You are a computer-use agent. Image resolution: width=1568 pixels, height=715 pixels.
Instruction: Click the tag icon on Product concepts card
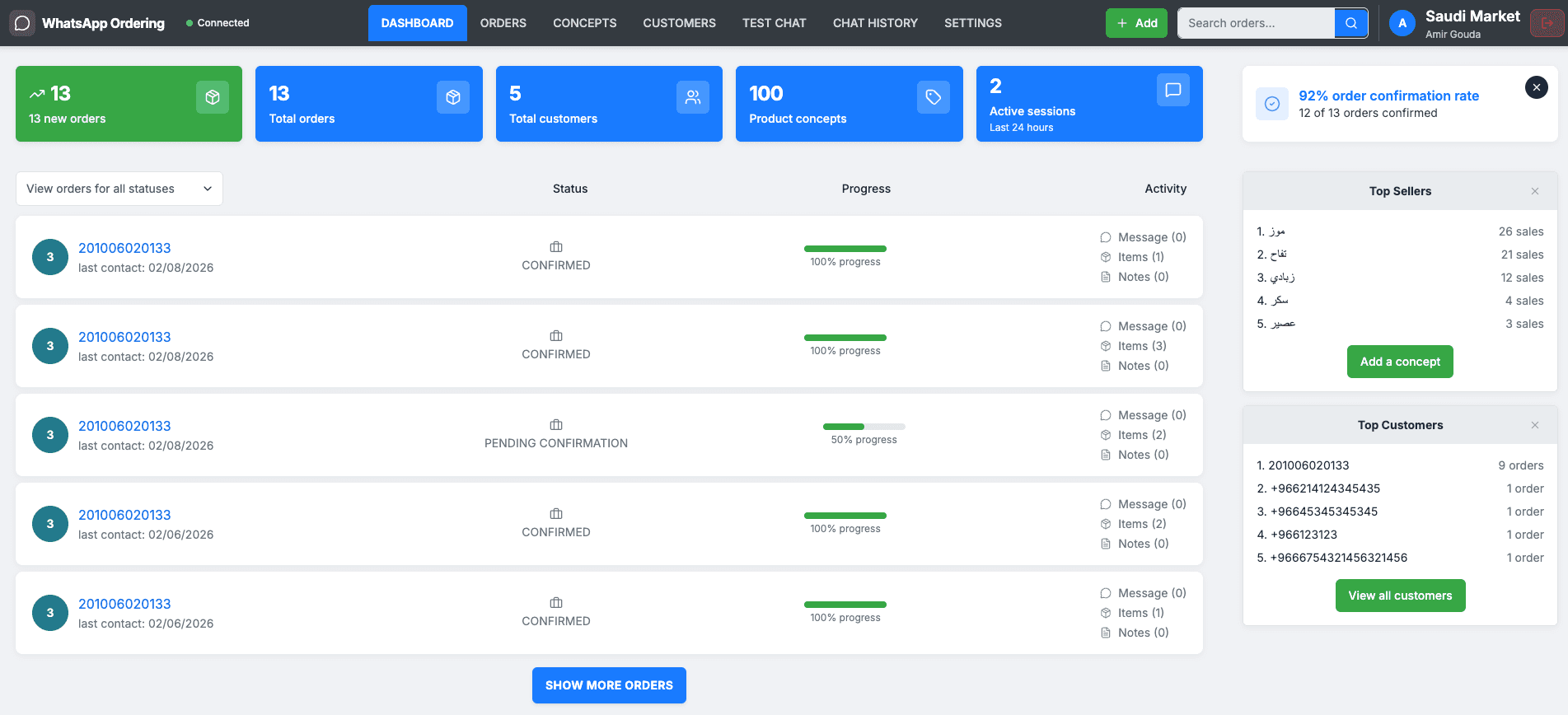pyautogui.click(x=934, y=97)
